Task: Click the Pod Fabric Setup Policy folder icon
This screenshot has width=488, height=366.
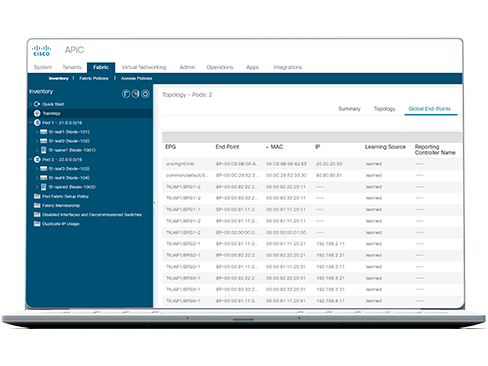Action: pyautogui.click(x=37, y=196)
